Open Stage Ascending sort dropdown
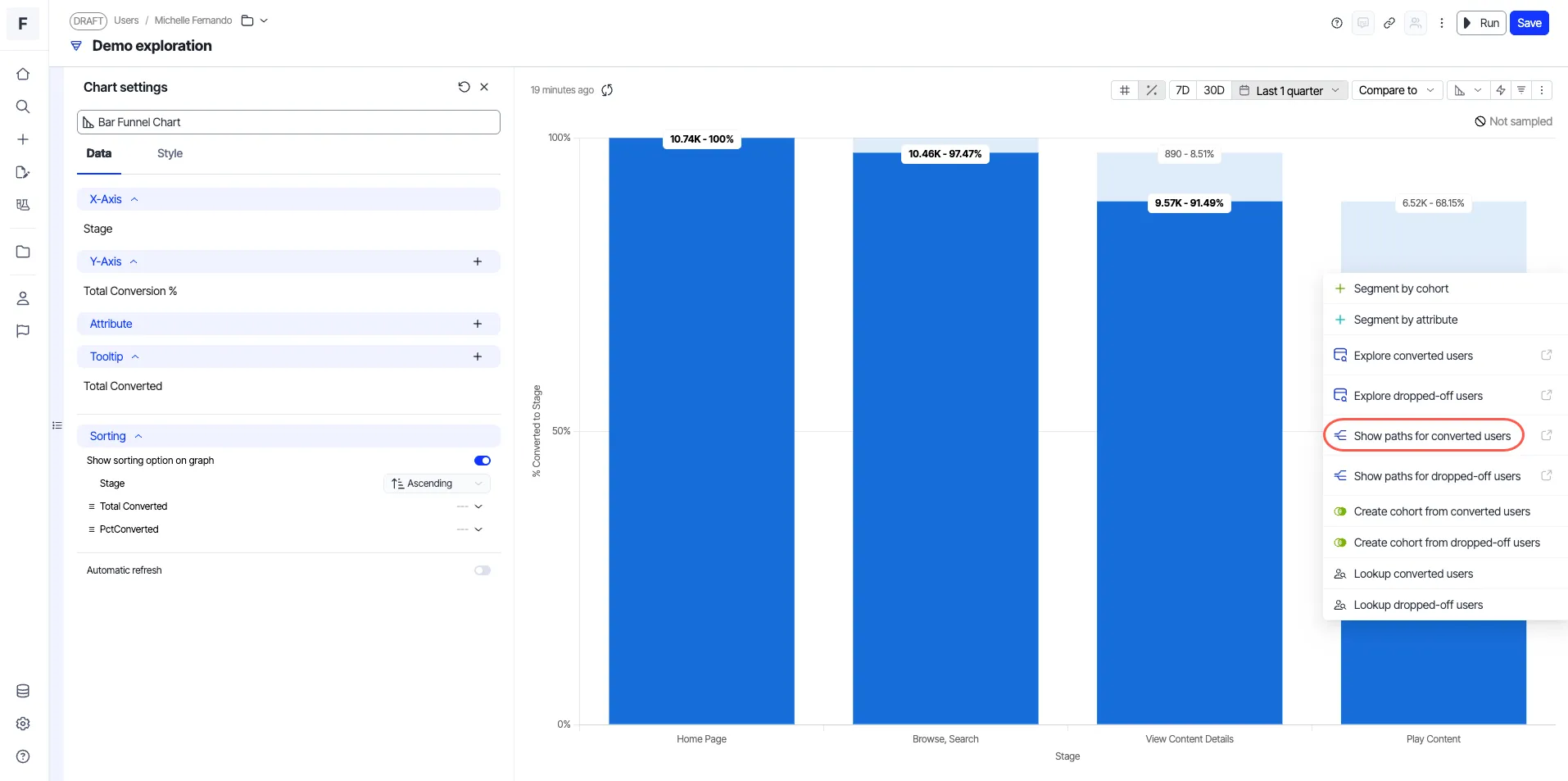 437,484
